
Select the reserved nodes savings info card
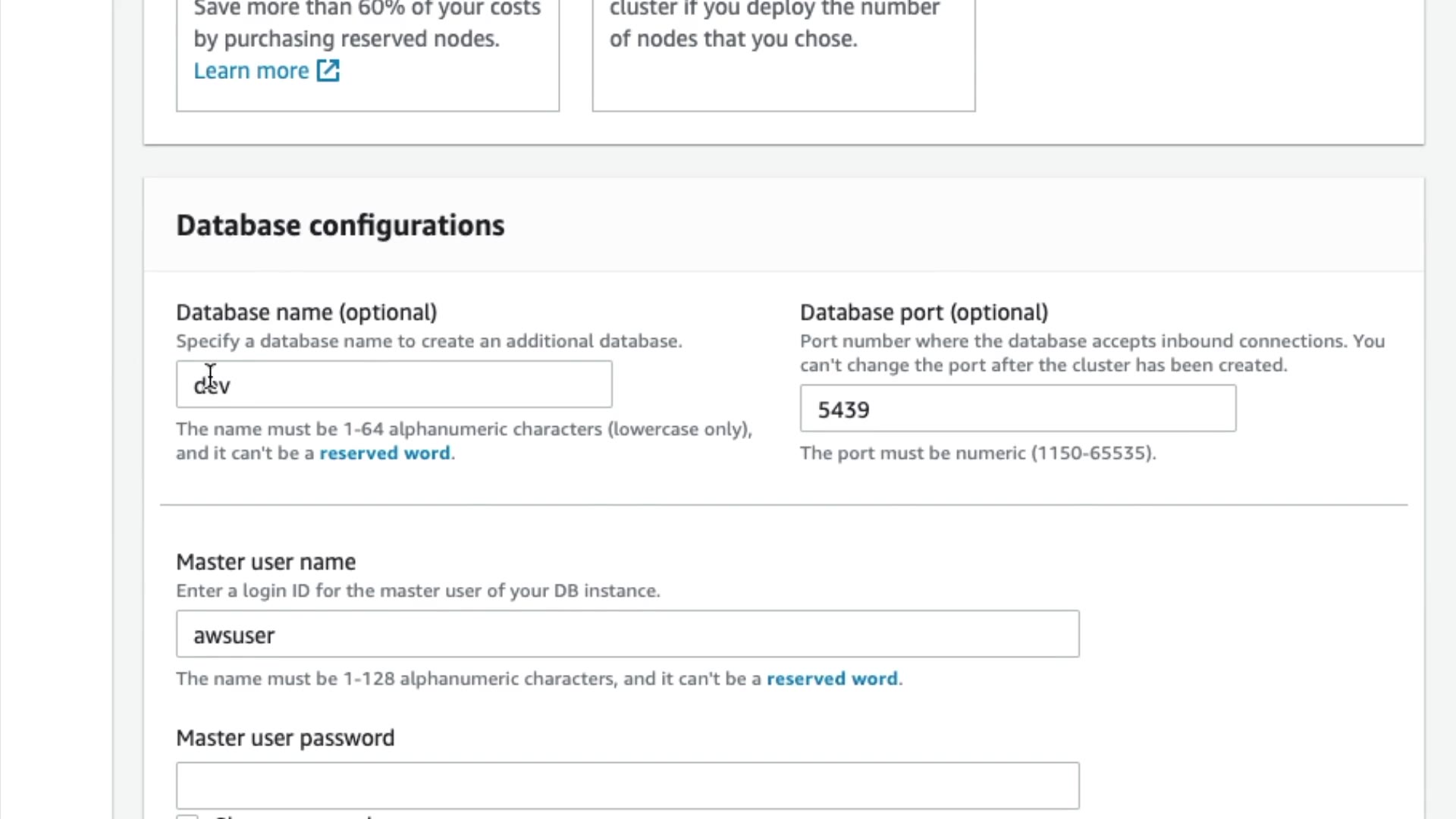[368, 53]
